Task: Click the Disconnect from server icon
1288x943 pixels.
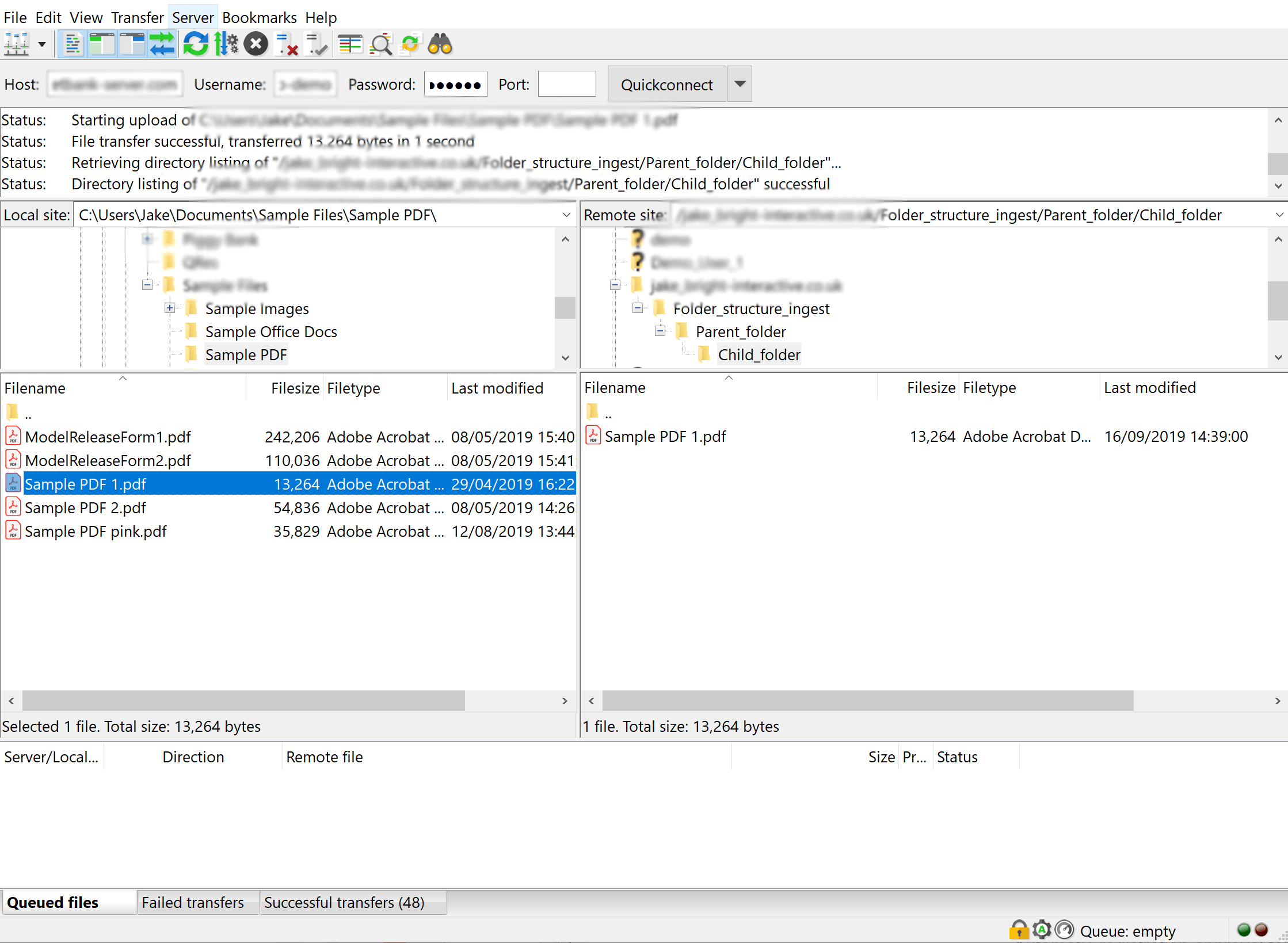Action: point(286,44)
